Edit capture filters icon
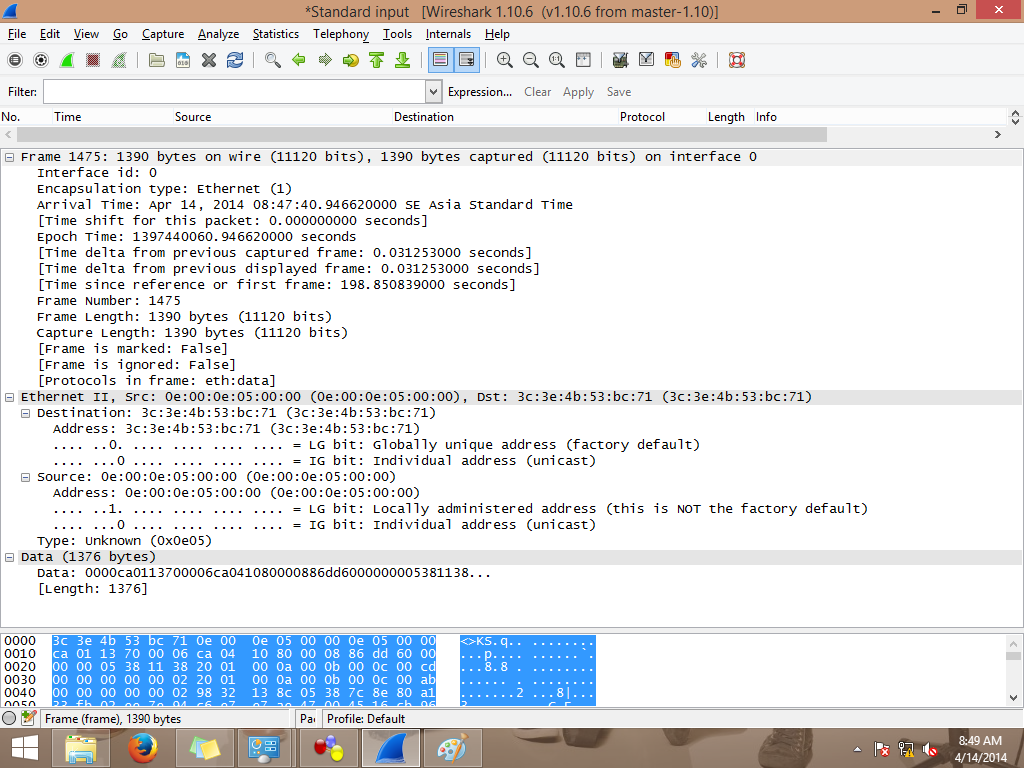This screenshot has width=1024, height=768. (x=620, y=60)
